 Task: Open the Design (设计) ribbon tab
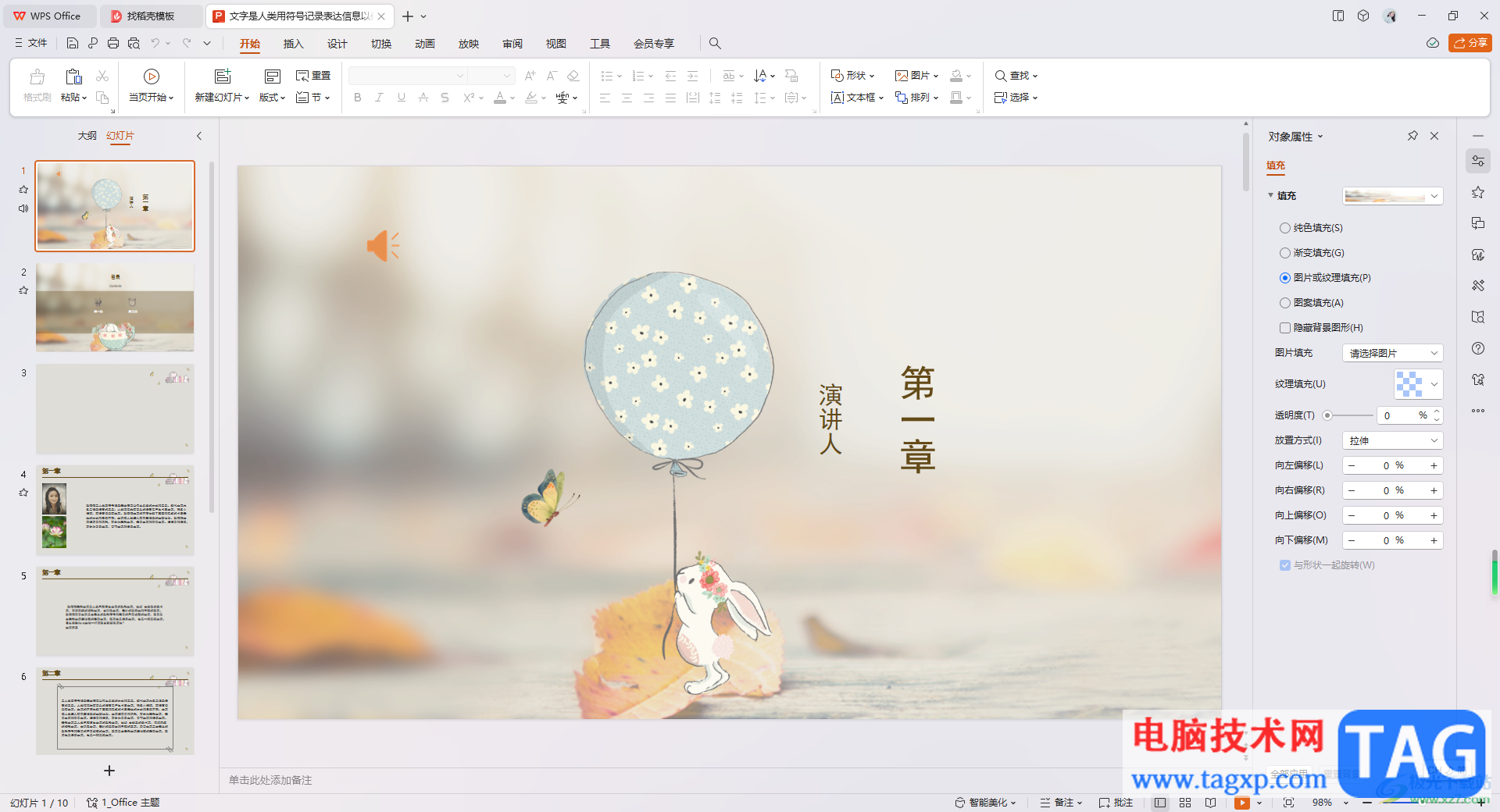click(337, 44)
